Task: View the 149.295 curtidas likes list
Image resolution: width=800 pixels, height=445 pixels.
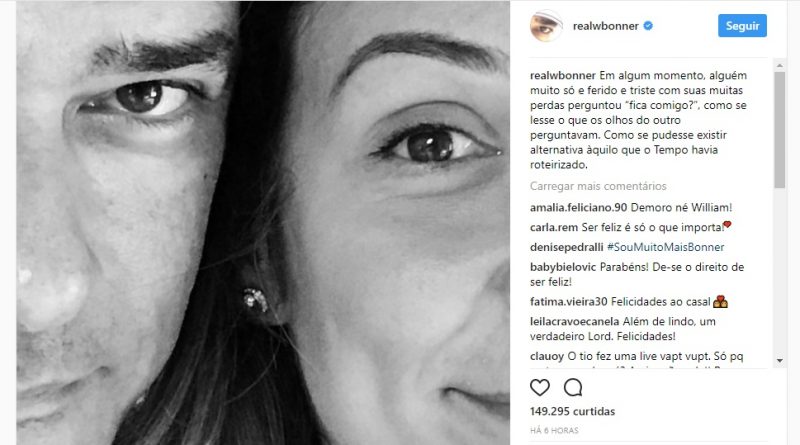Action: (x=572, y=411)
